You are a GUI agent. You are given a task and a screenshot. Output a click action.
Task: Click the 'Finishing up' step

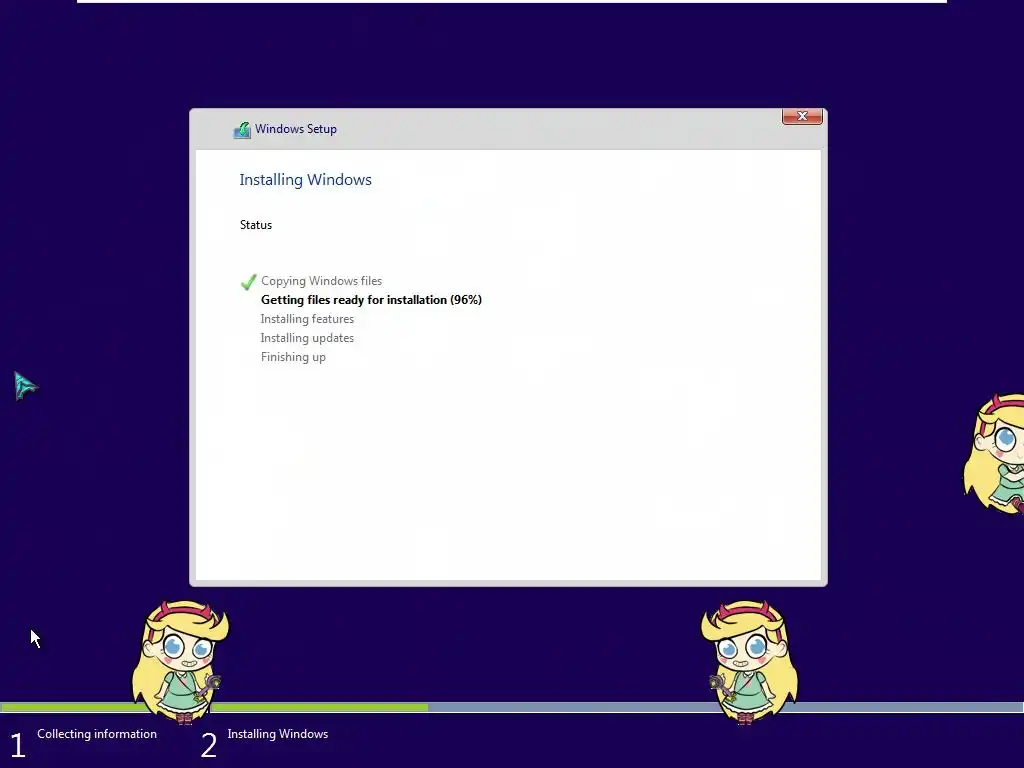(x=293, y=357)
